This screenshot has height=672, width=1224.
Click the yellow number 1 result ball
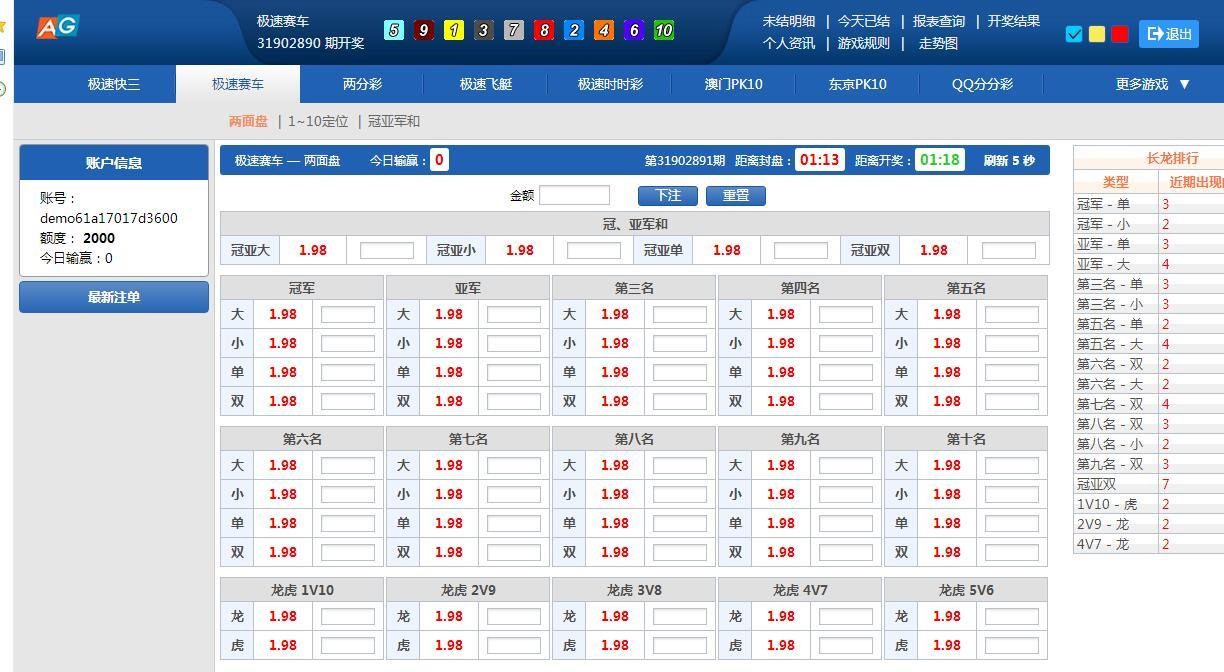tap(454, 30)
